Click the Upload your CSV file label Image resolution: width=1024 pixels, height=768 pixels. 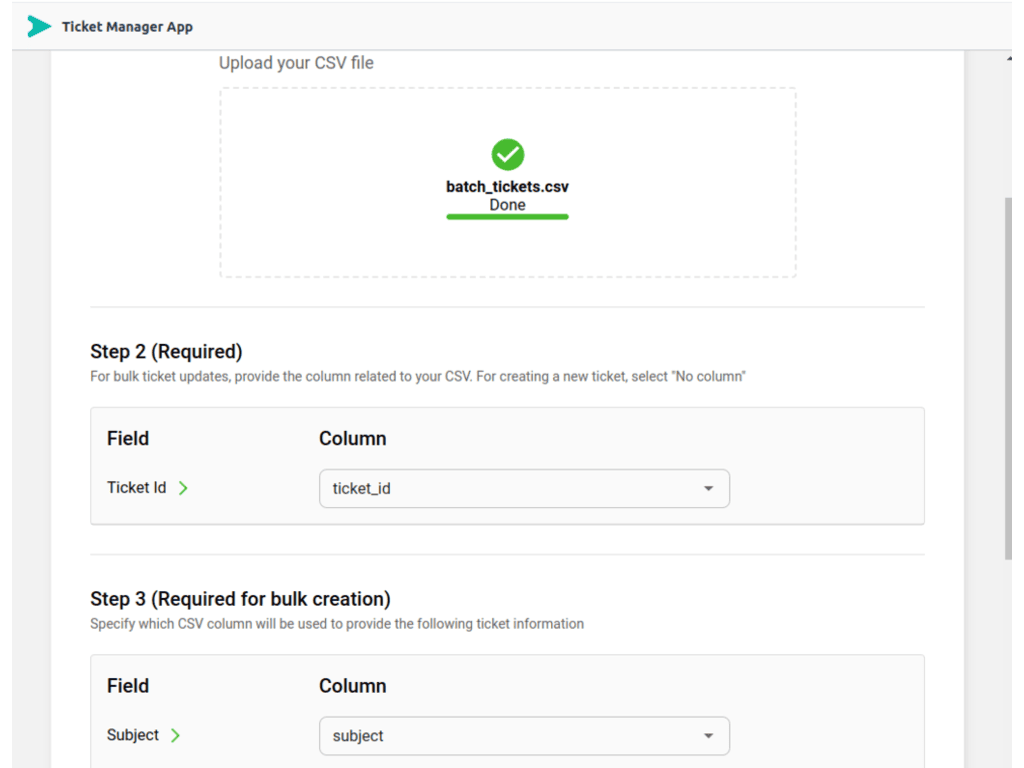coord(296,63)
